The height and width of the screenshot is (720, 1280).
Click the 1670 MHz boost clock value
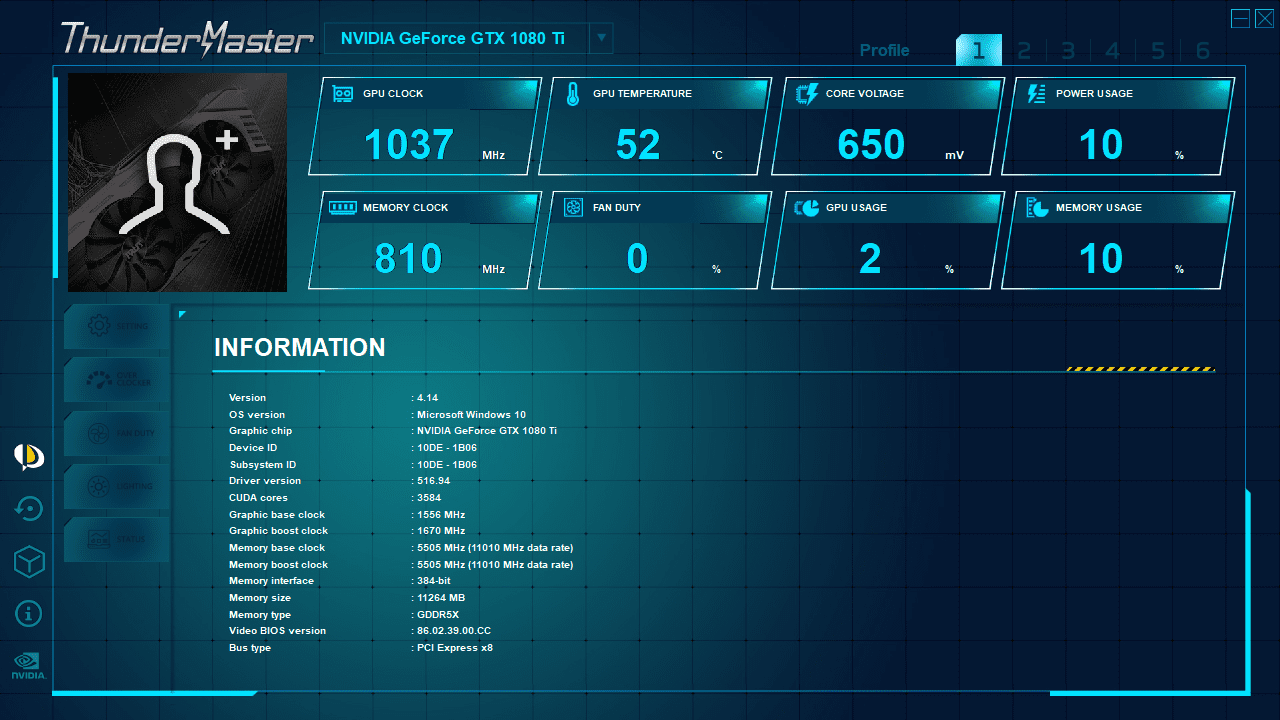[x=441, y=531]
